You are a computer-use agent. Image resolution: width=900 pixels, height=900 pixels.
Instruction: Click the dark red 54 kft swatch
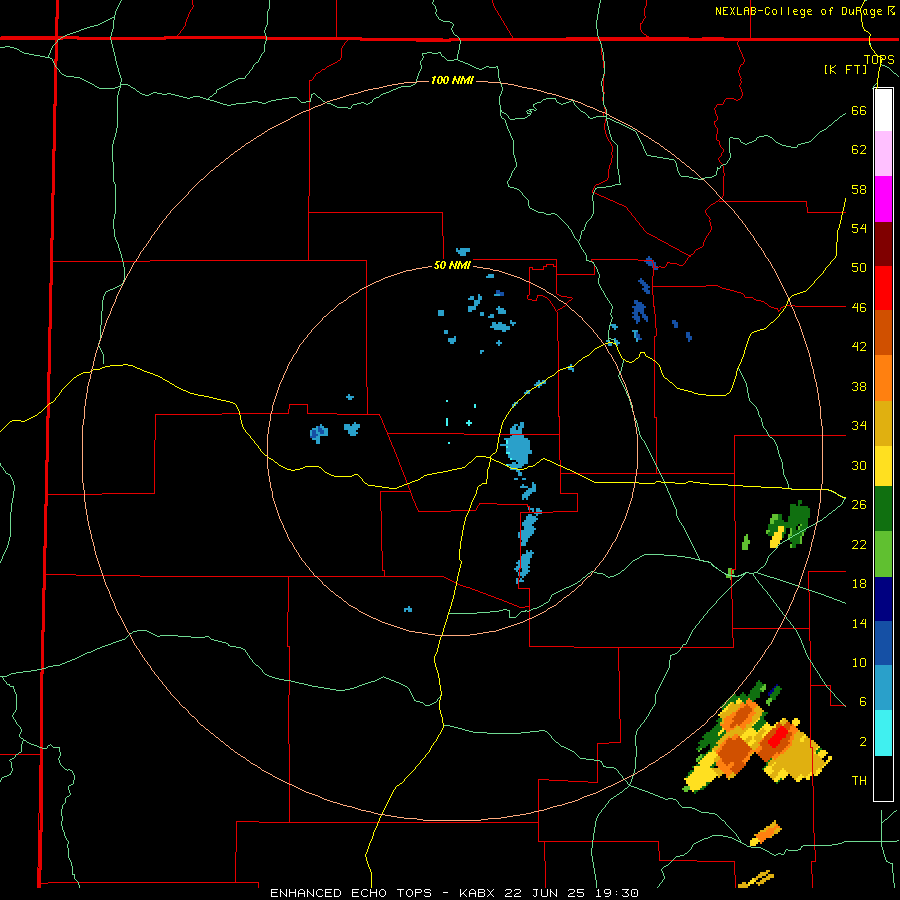click(883, 244)
